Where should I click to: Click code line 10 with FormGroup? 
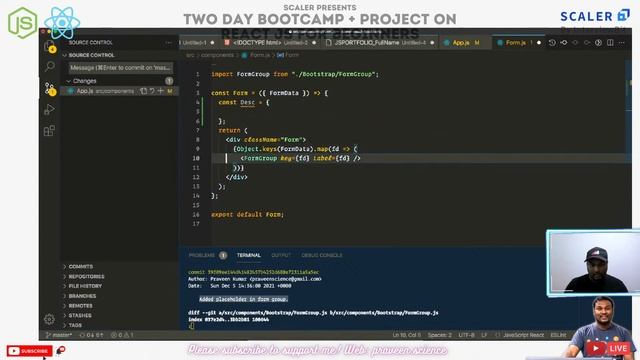pyautogui.click(x=300, y=158)
